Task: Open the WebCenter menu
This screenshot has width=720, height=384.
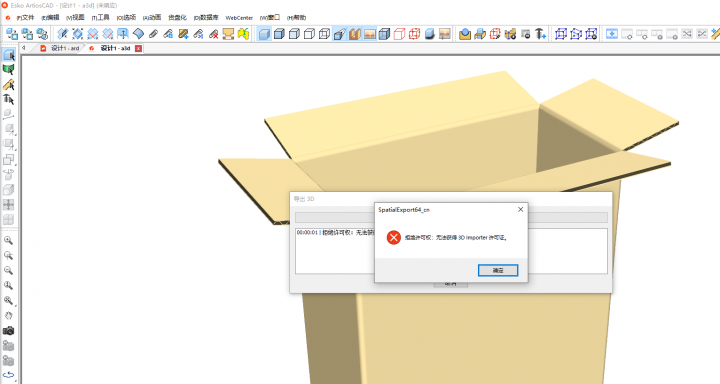Action: tap(239, 17)
